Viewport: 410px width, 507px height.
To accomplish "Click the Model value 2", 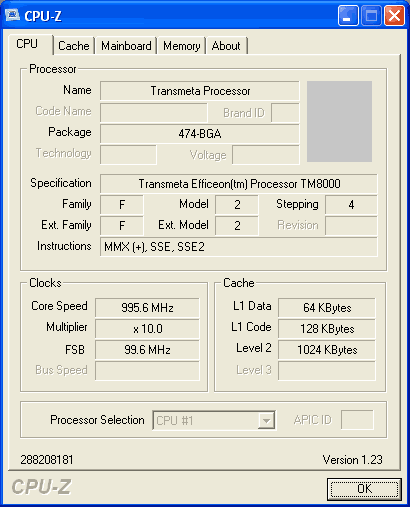I will coord(237,205).
